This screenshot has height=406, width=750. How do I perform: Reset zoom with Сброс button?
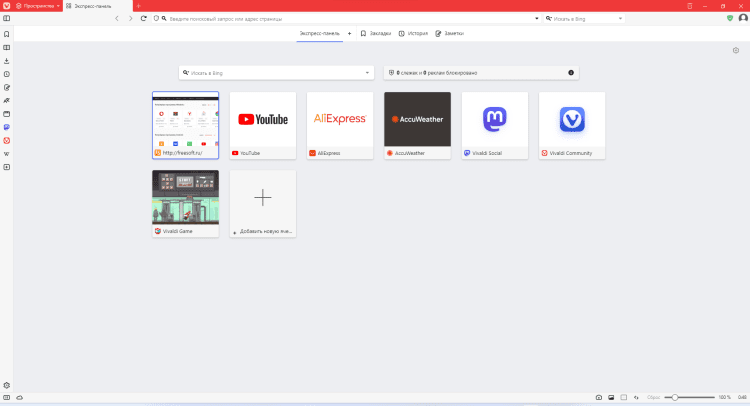(653, 397)
